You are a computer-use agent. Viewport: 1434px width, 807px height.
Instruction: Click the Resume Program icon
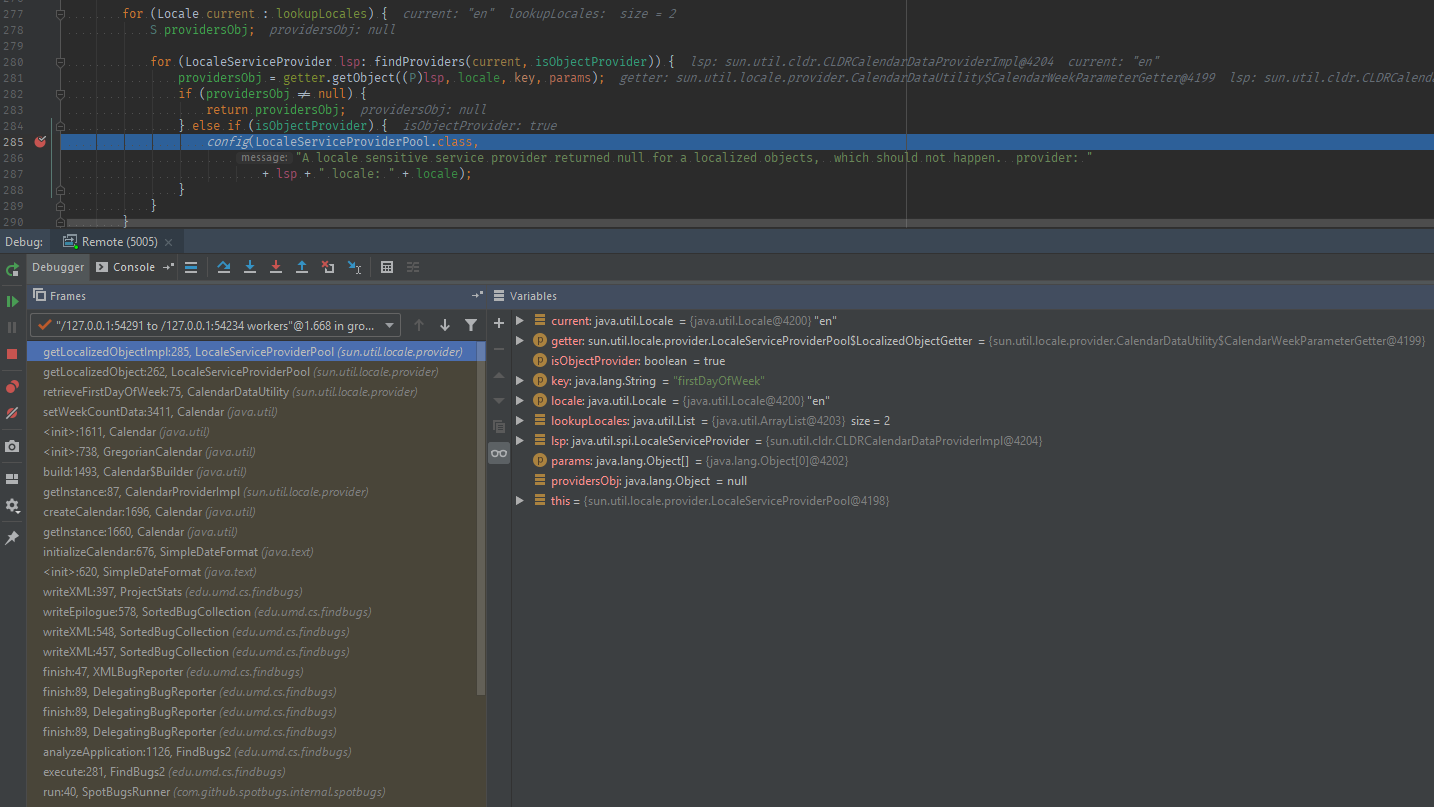click(x=13, y=301)
